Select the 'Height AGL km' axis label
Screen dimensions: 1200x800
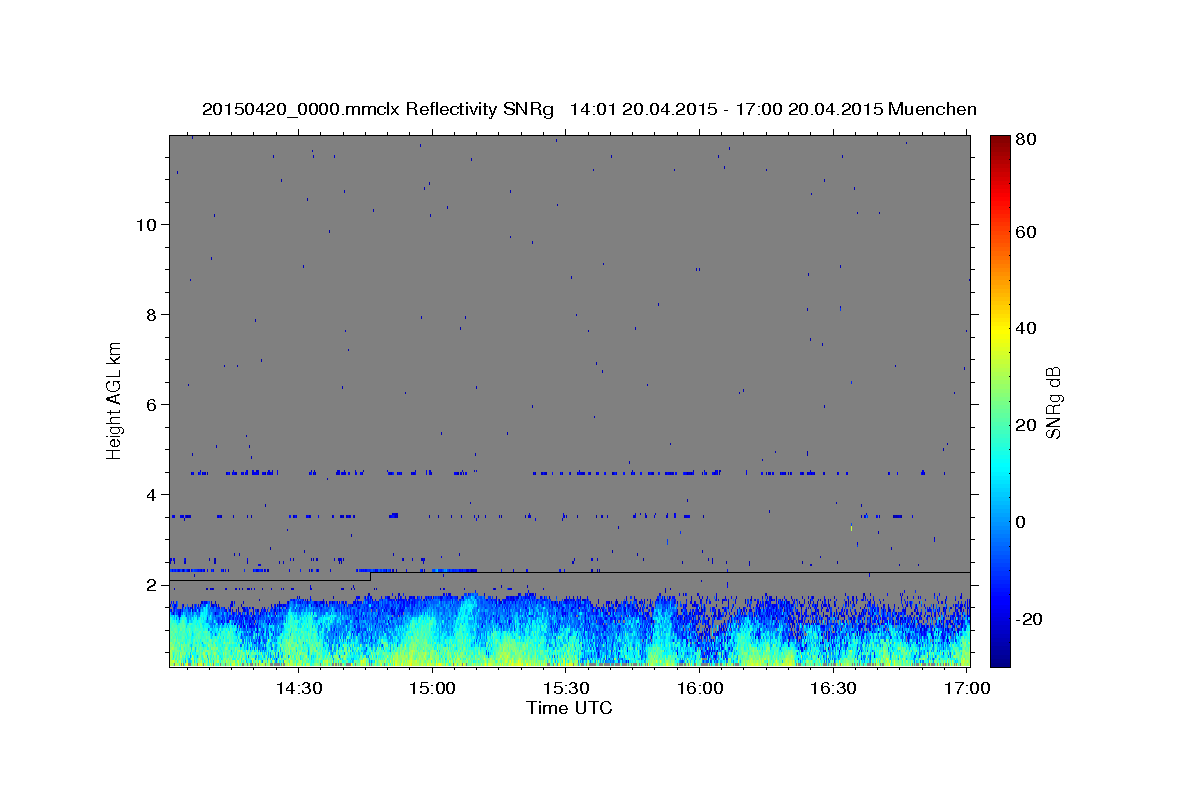tap(115, 399)
